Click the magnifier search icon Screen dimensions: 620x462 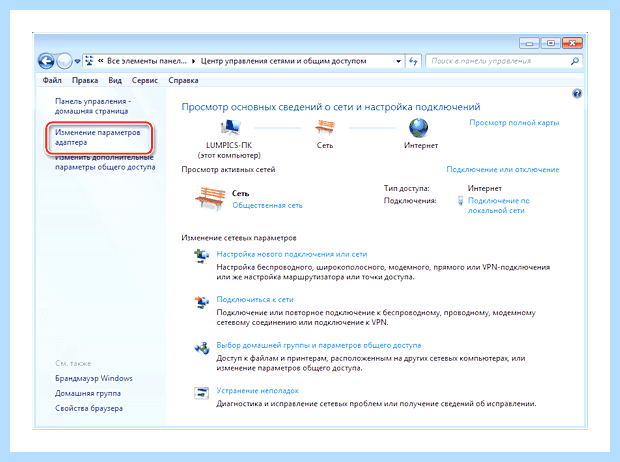(x=575, y=61)
